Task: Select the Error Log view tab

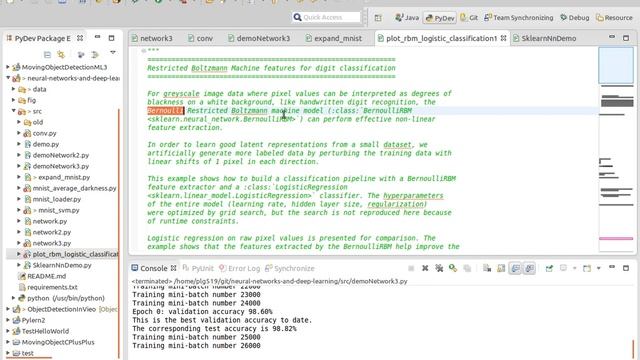Action: (x=239, y=268)
